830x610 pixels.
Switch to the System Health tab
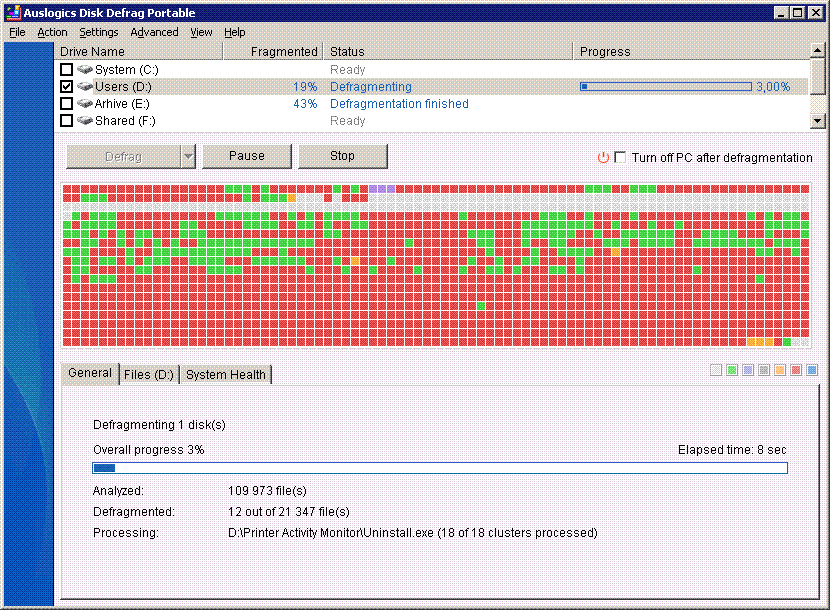click(x=226, y=375)
